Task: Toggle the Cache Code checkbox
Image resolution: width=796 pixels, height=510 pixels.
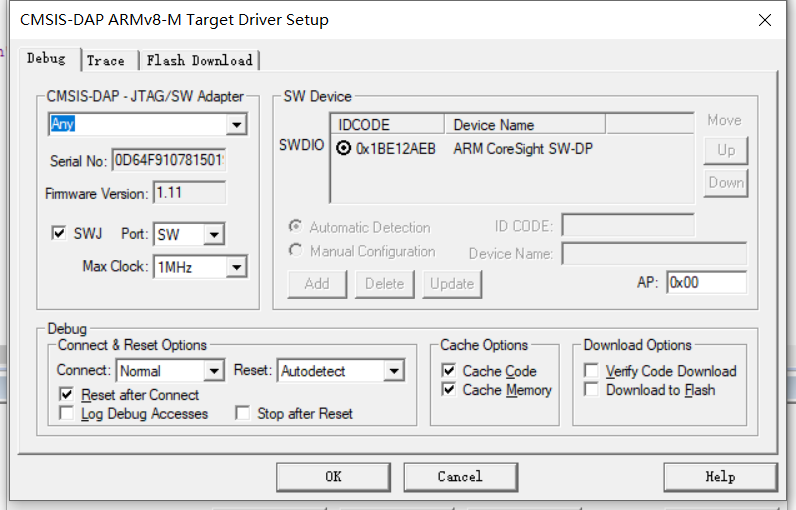Action: 449,370
